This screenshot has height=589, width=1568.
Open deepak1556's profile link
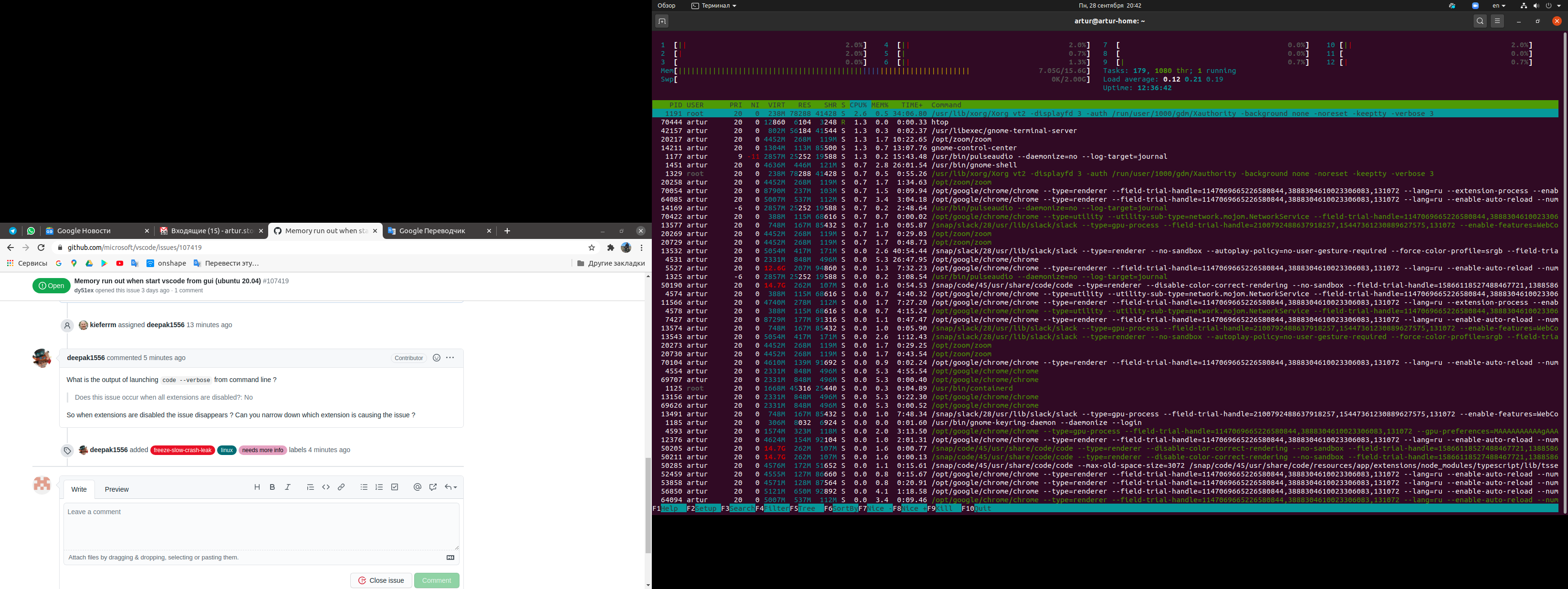[x=86, y=358]
